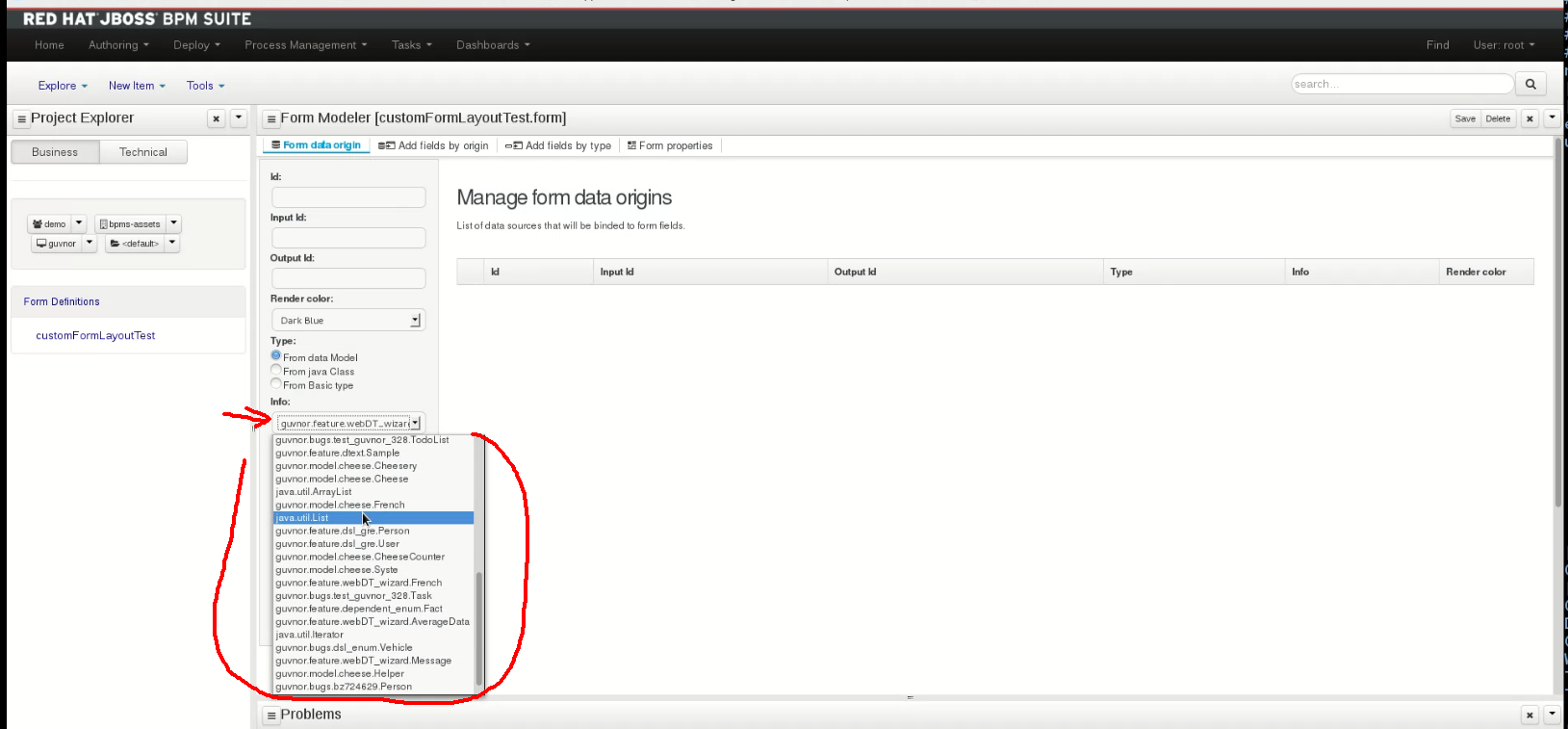The width and height of the screenshot is (1568, 729).
Task: Select guvnor.model.cheese.Helper option
Action: point(373,674)
